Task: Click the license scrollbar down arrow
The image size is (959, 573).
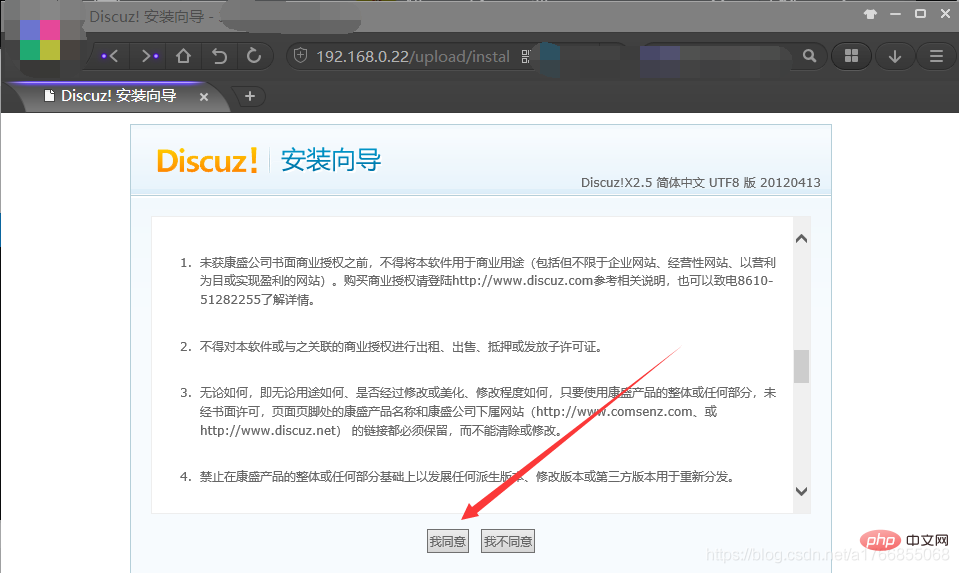Action: coord(801,491)
